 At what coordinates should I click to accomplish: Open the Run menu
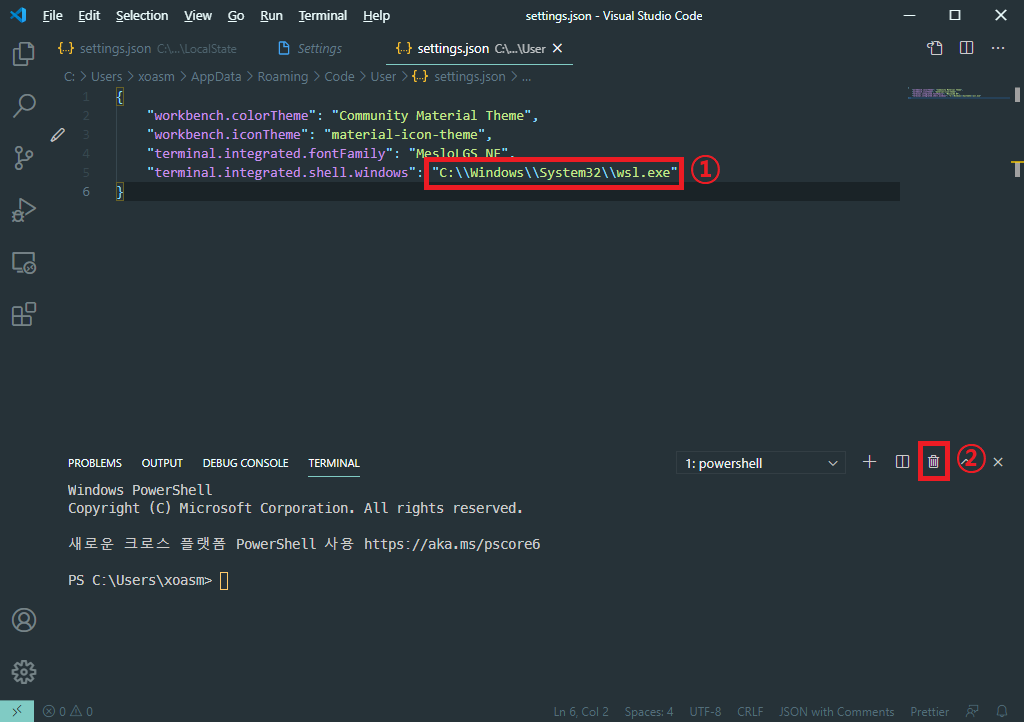tap(271, 16)
